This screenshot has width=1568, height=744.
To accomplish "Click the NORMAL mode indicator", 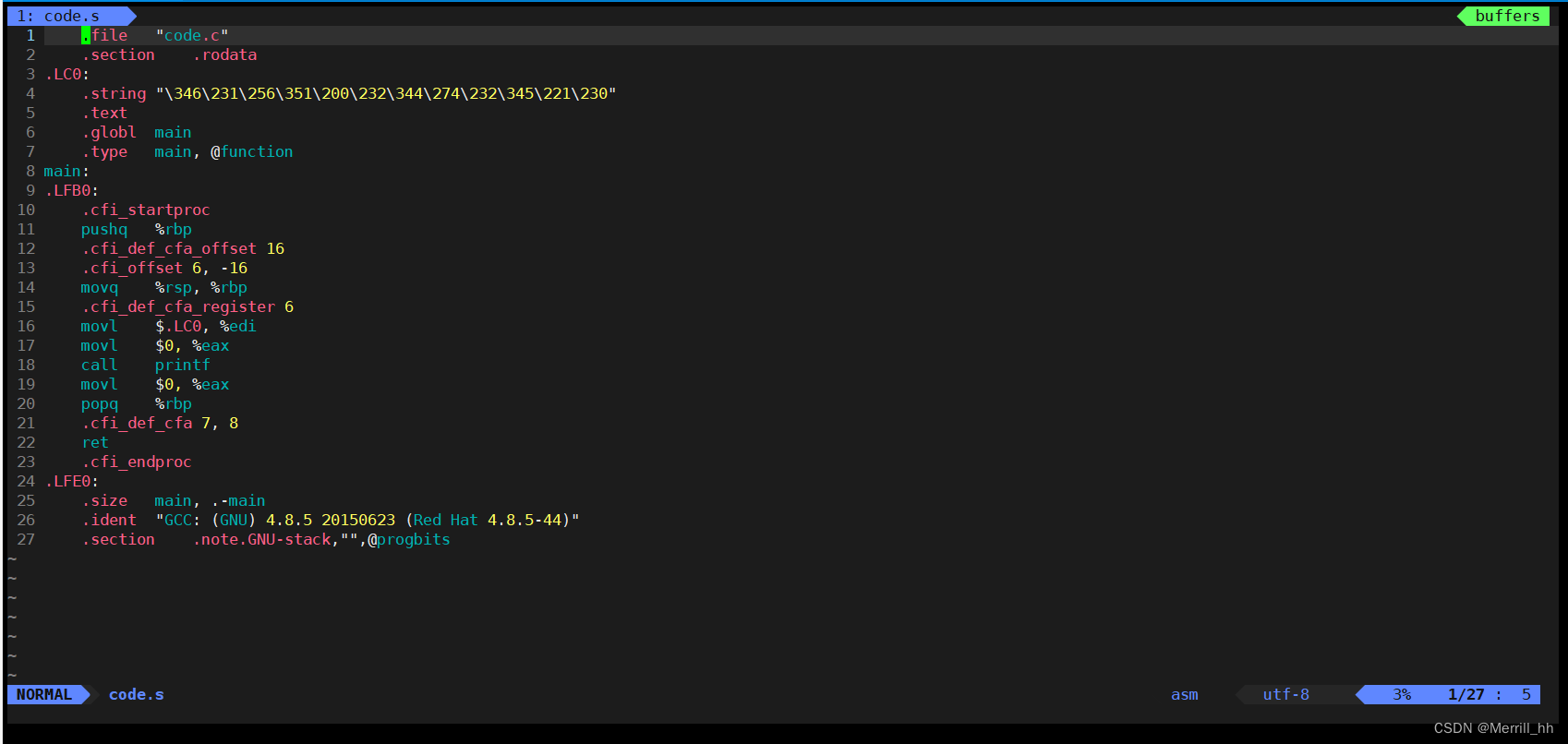I will click(x=44, y=694).
